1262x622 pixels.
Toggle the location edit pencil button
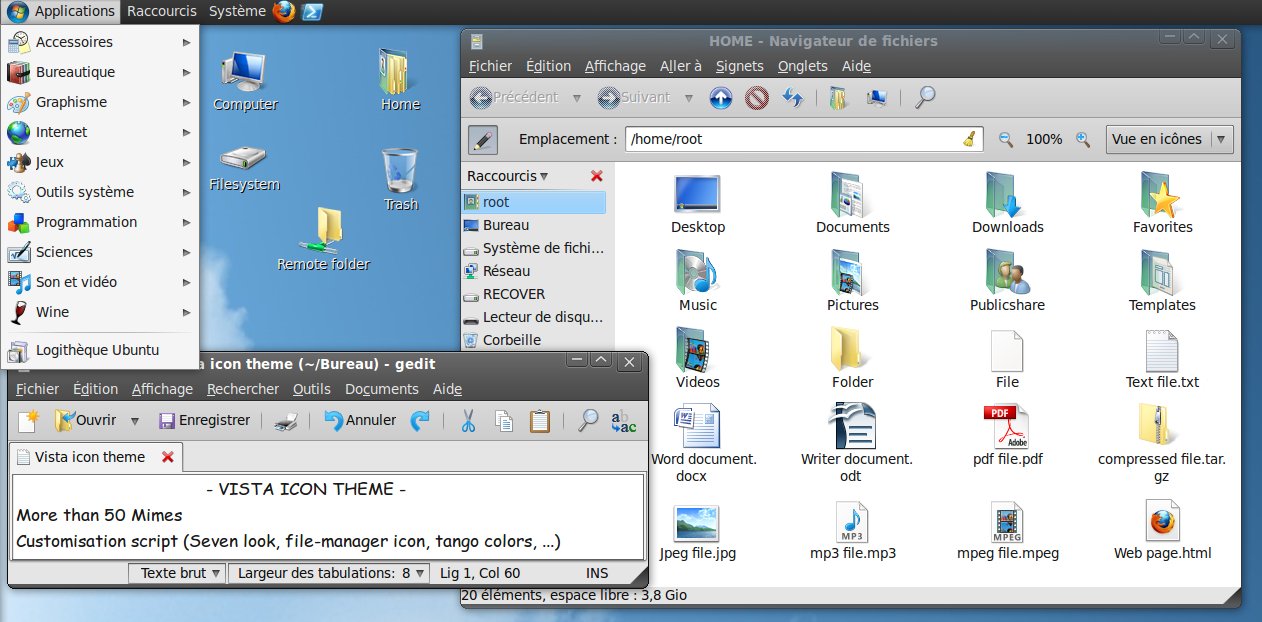click(x=482, y=140)
